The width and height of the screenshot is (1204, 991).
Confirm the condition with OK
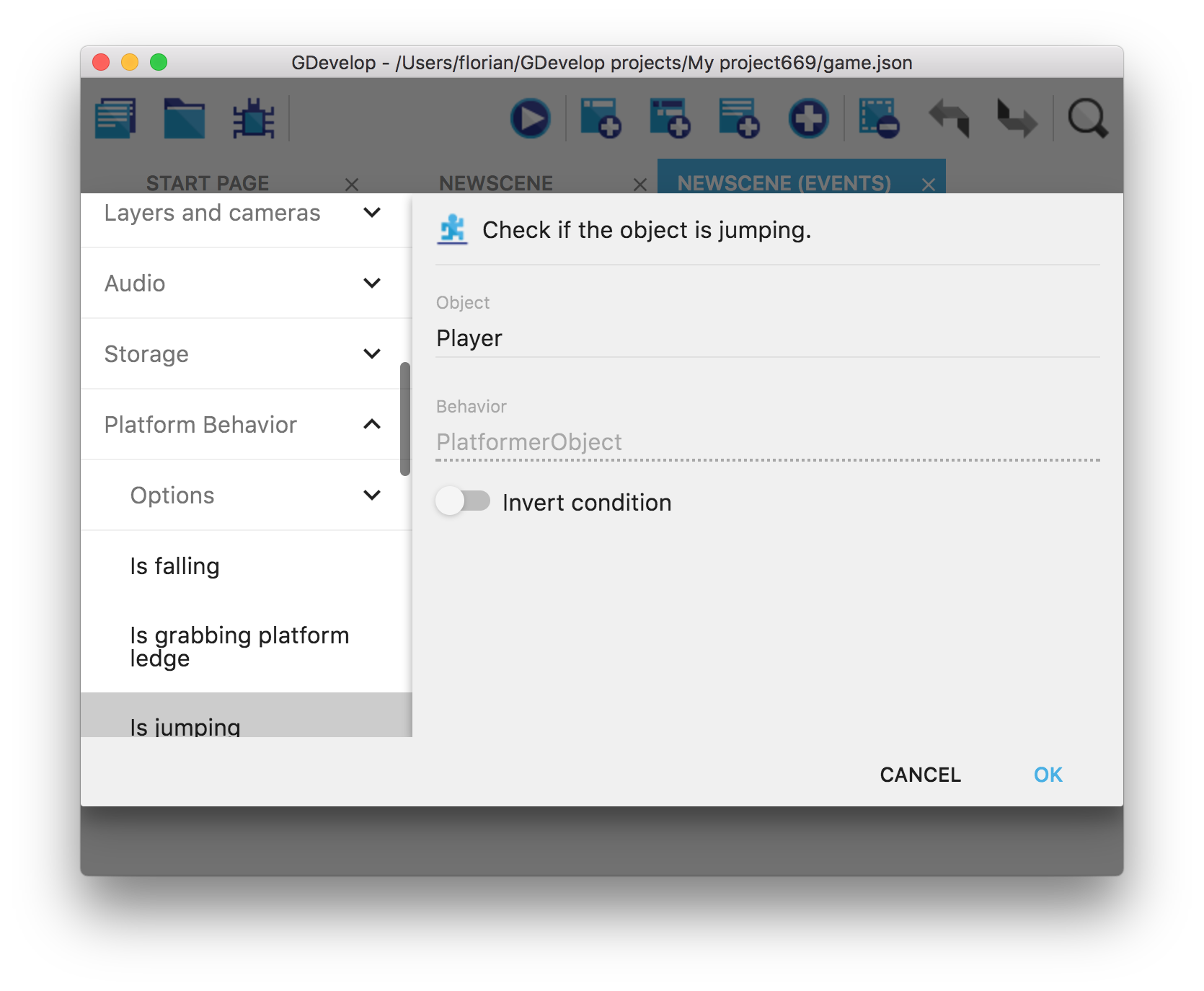1048,775
